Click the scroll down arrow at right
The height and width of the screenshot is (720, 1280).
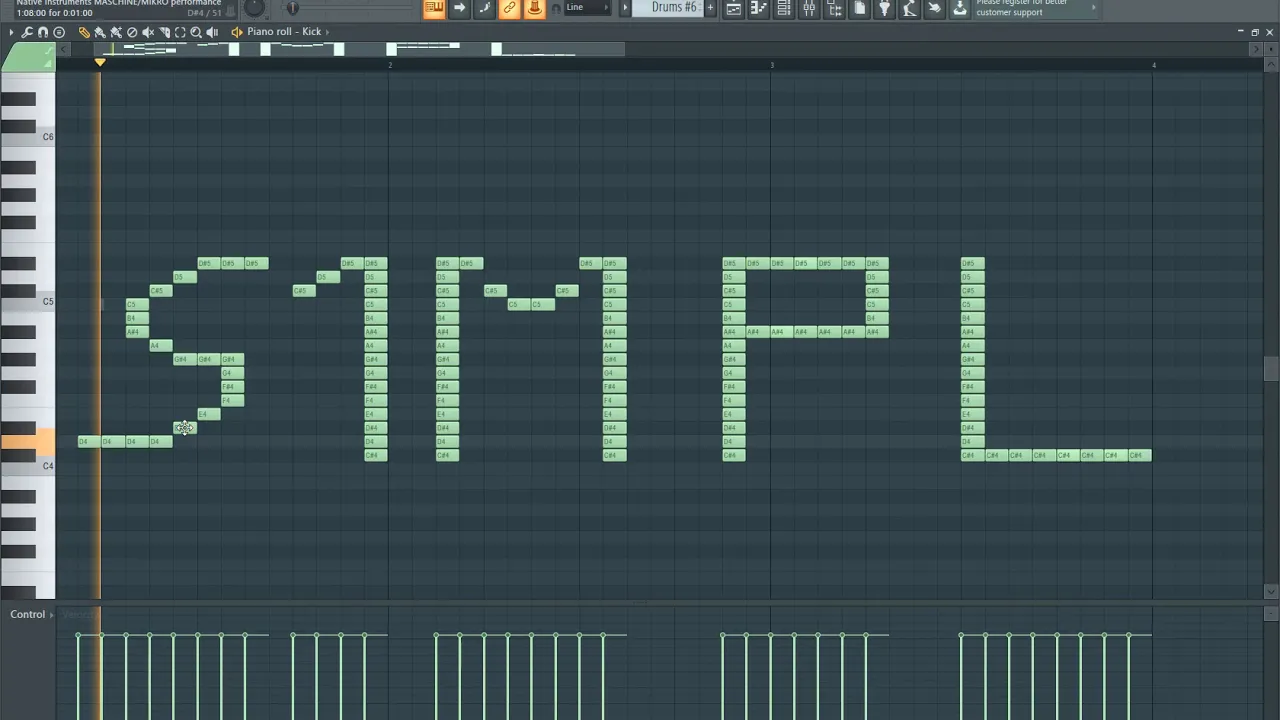click(x=1271, y=591)
